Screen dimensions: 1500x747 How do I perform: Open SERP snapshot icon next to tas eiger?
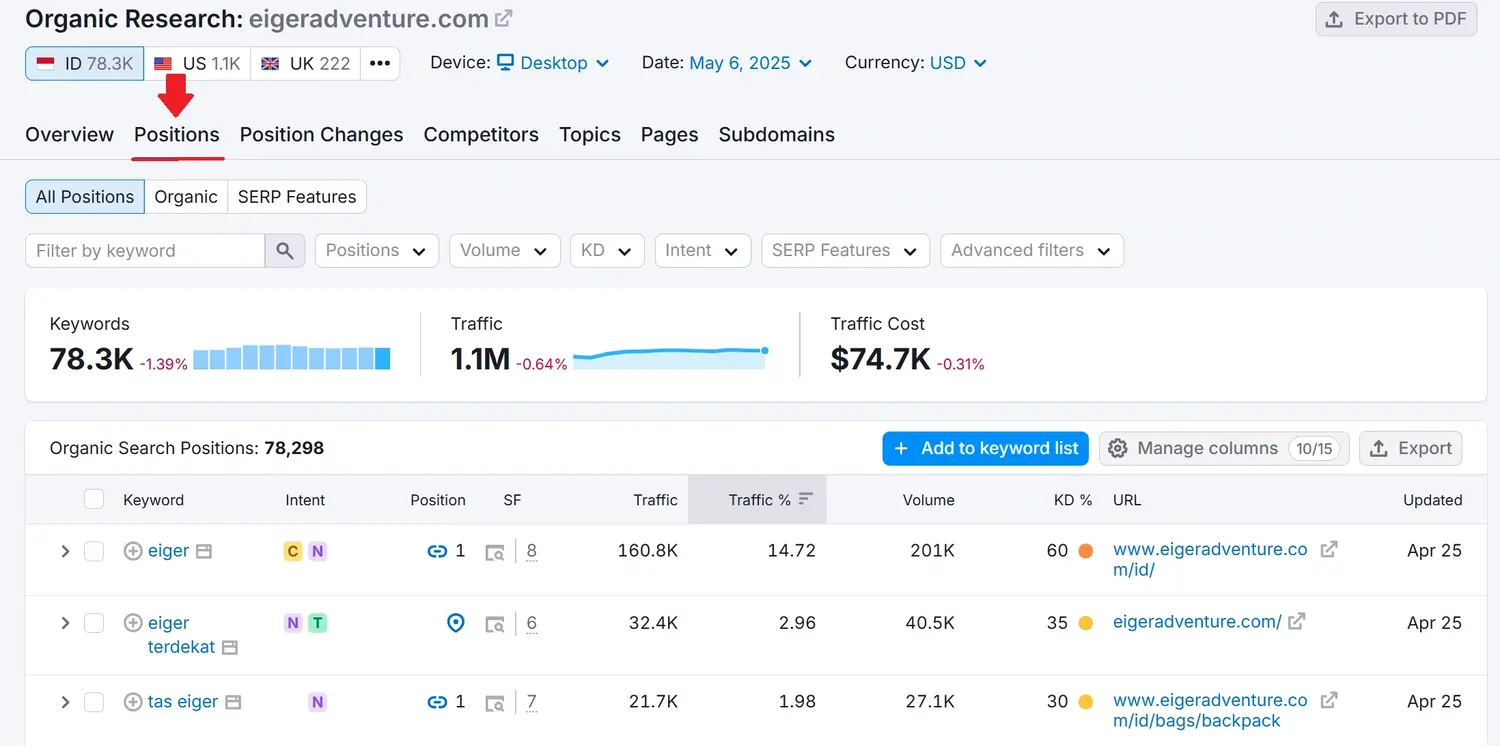click(x=233, y=702)
